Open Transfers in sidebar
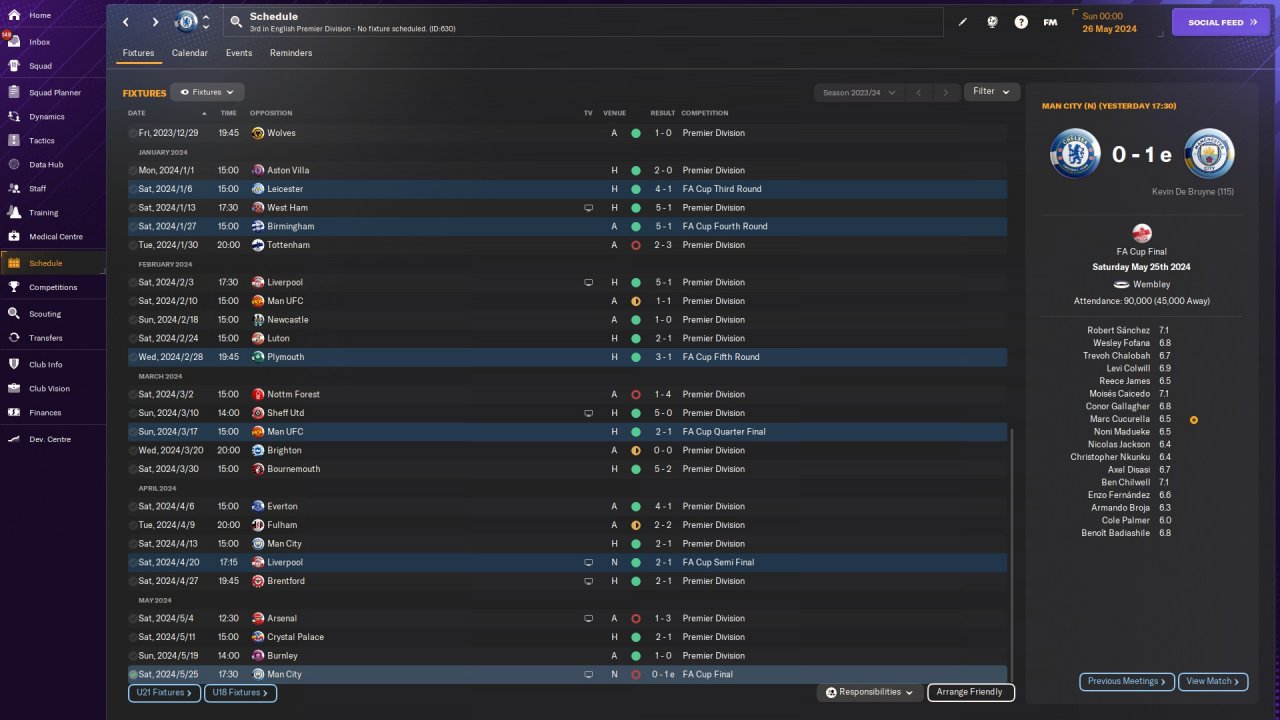Screen dimensions: 1280x720 click(x=46, y=338)
